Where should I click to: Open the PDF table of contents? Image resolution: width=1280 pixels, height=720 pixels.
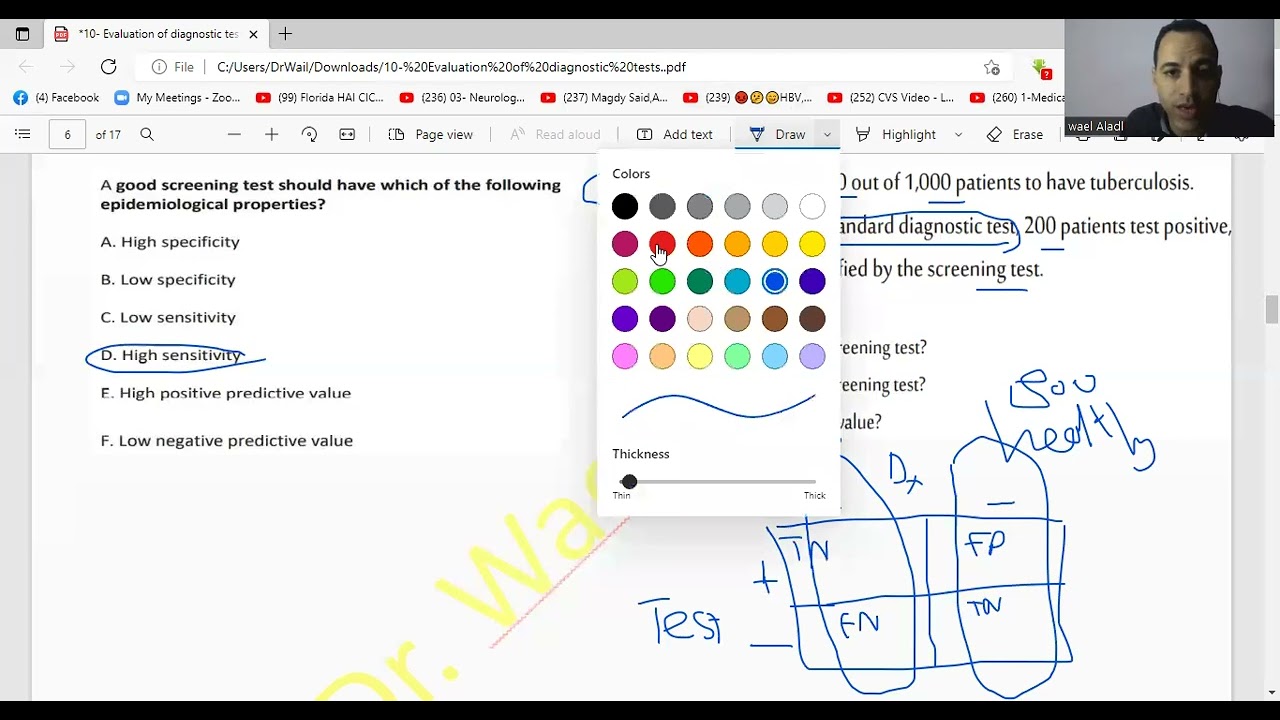[23, 134]
